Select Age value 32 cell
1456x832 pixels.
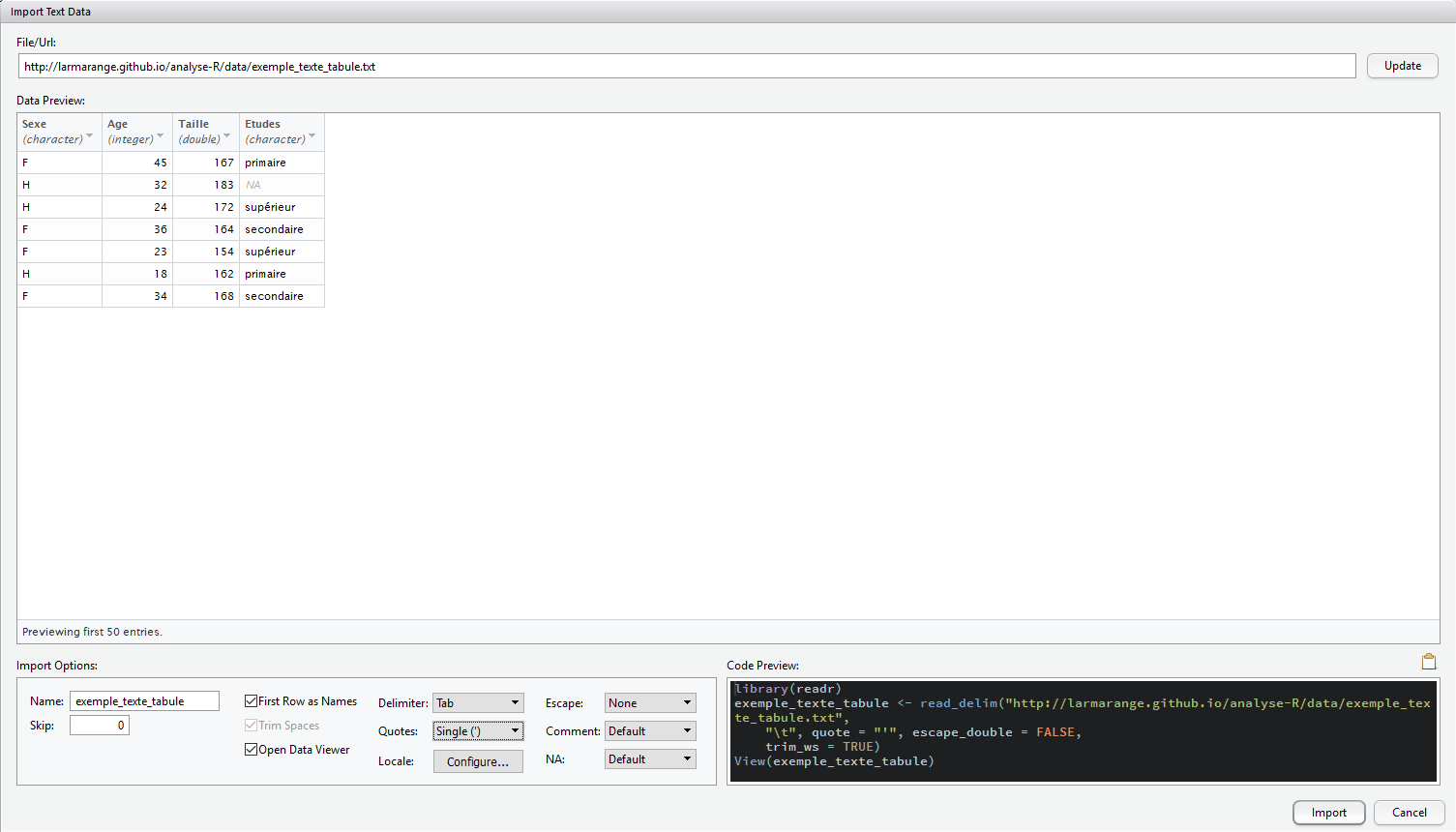tap(137, 185)
